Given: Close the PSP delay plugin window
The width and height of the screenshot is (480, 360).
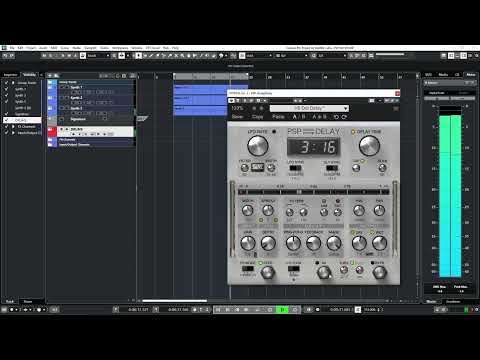Looking at the screenshot, I should tap(397, 93).
